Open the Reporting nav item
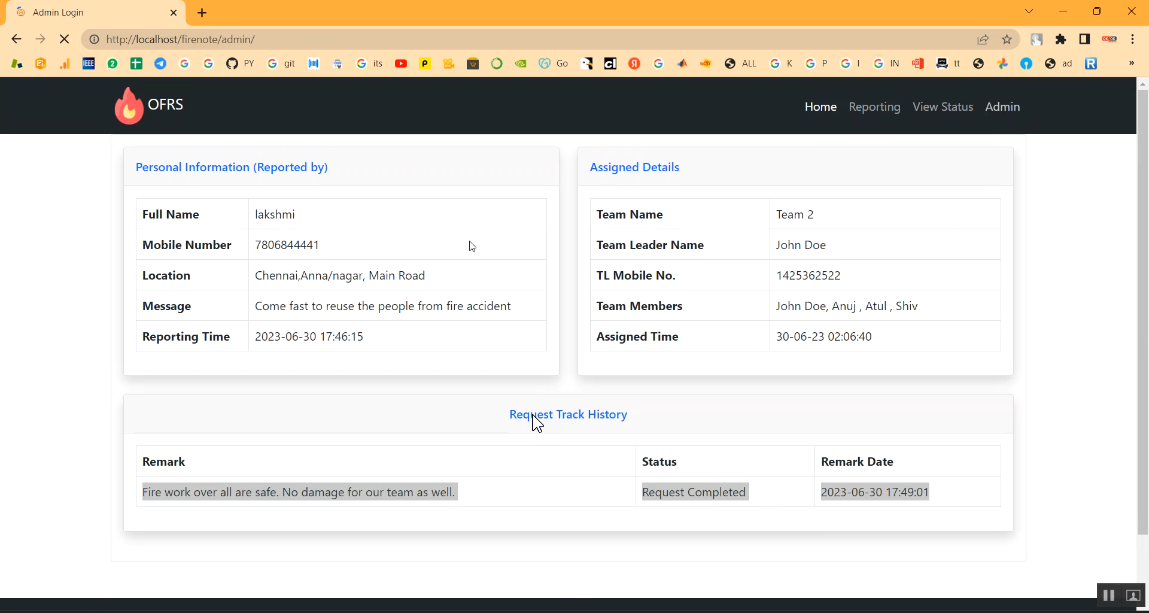Viewport: 1149px width, 613px height. [874, 107]
